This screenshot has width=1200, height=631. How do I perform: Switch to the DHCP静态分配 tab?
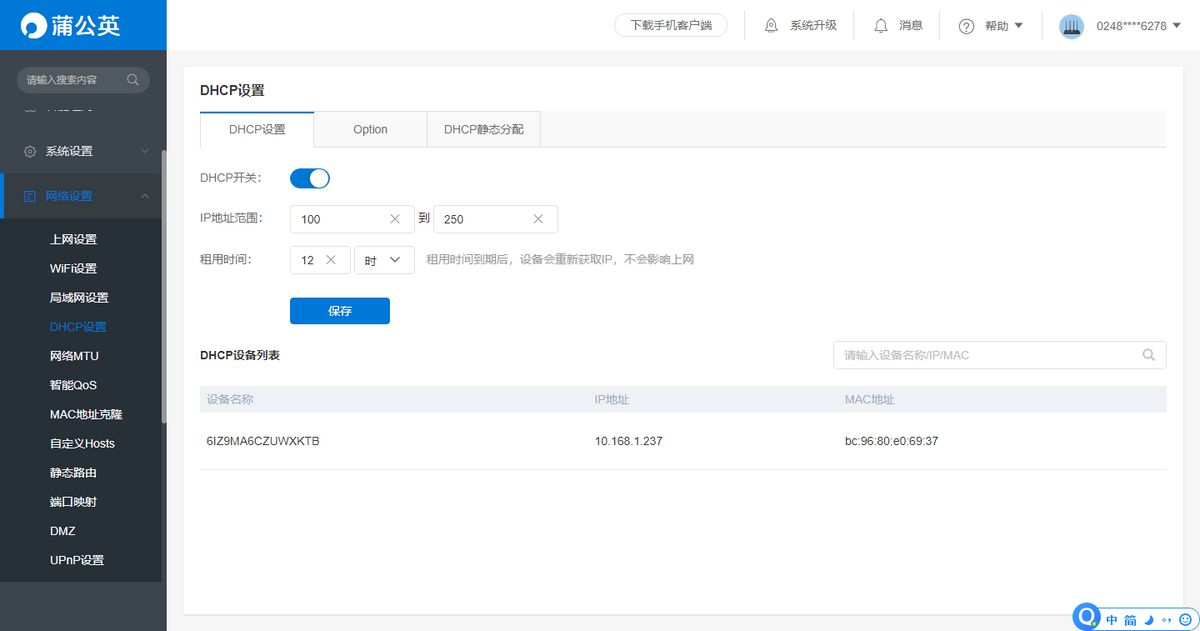point(484,130)
